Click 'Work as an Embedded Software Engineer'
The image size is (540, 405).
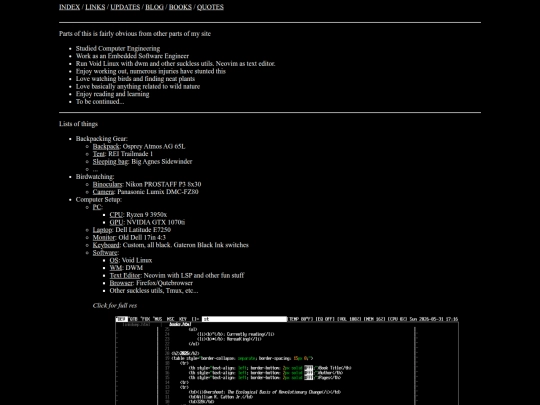click(132, 56)
